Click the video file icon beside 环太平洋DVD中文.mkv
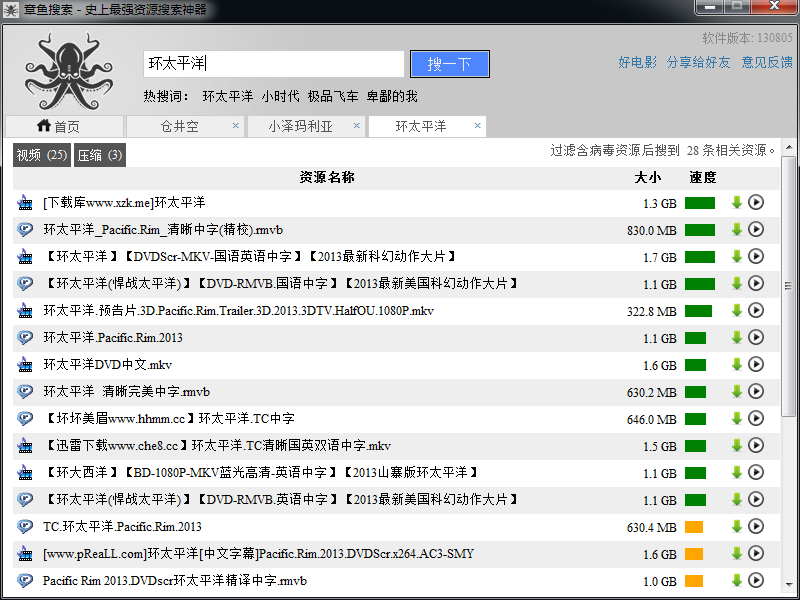 (x=25, y=365)
